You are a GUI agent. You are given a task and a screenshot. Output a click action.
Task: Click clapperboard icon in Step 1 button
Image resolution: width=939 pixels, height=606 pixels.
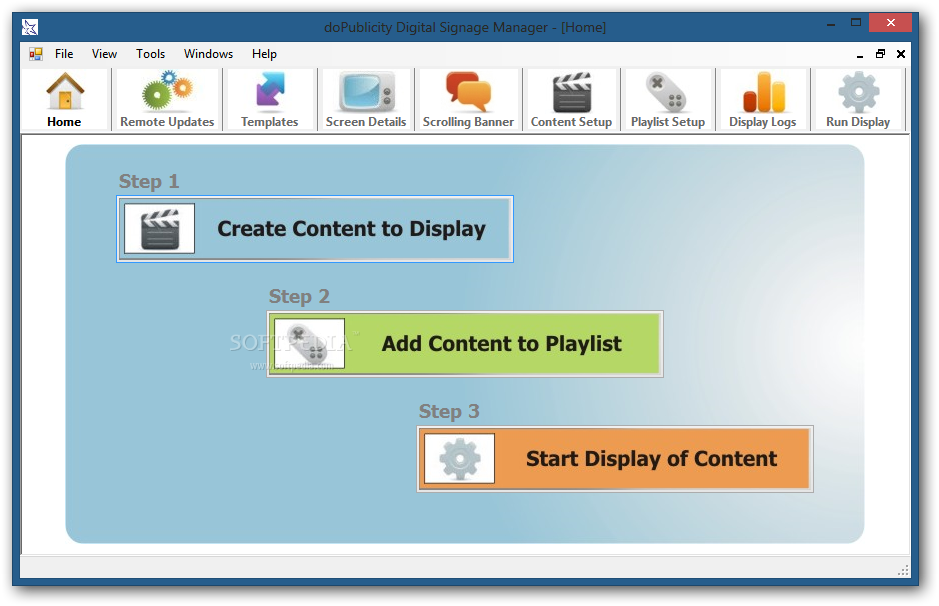159,229
